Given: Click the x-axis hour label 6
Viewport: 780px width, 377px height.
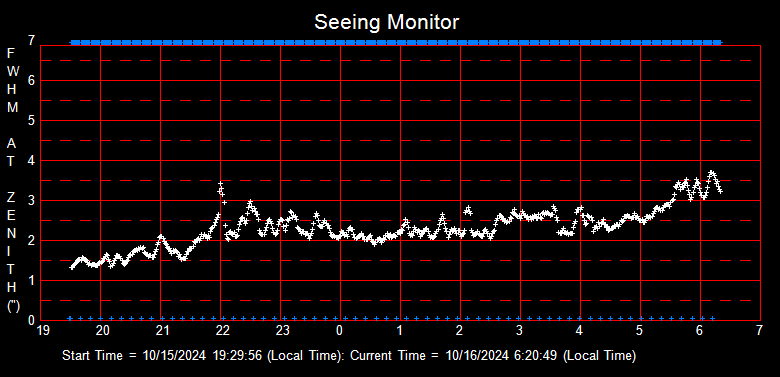Looking at the screenshot, I should tap(699, 330).
